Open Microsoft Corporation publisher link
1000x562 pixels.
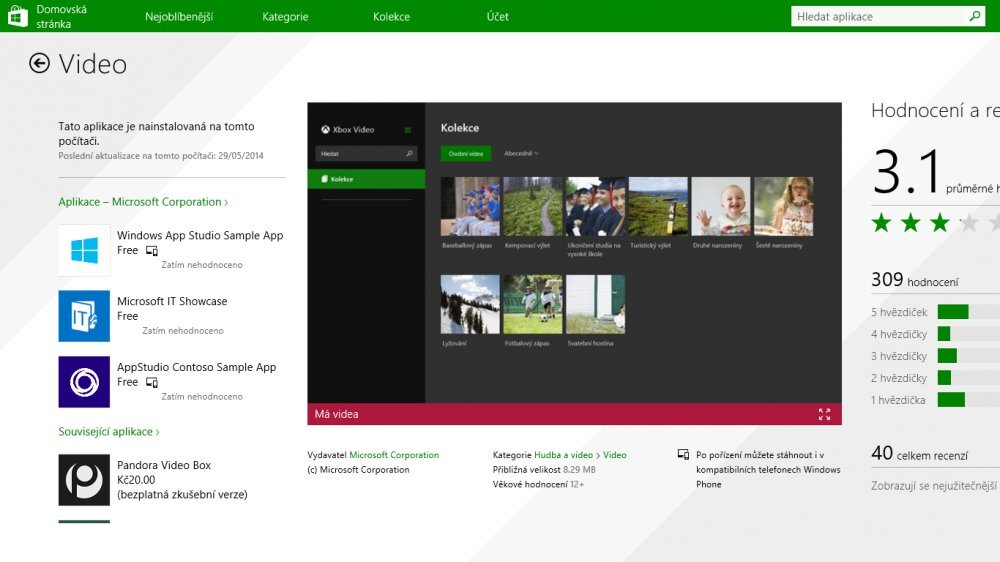(x=394, y=455)
